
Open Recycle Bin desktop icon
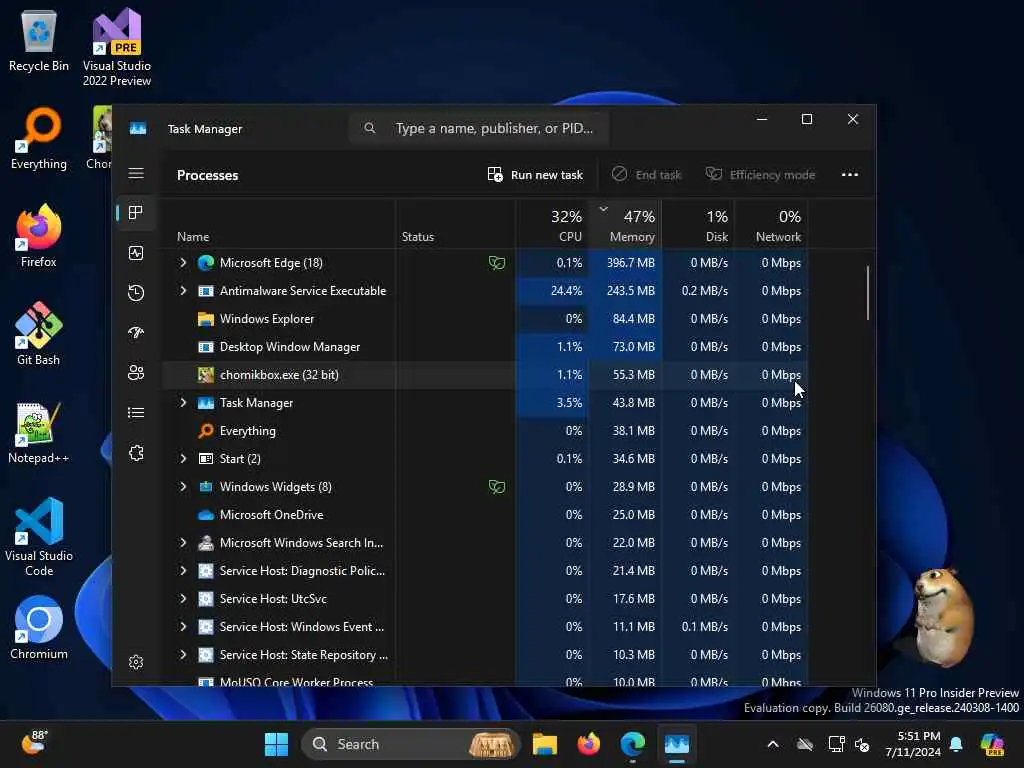tap(39, 41)
